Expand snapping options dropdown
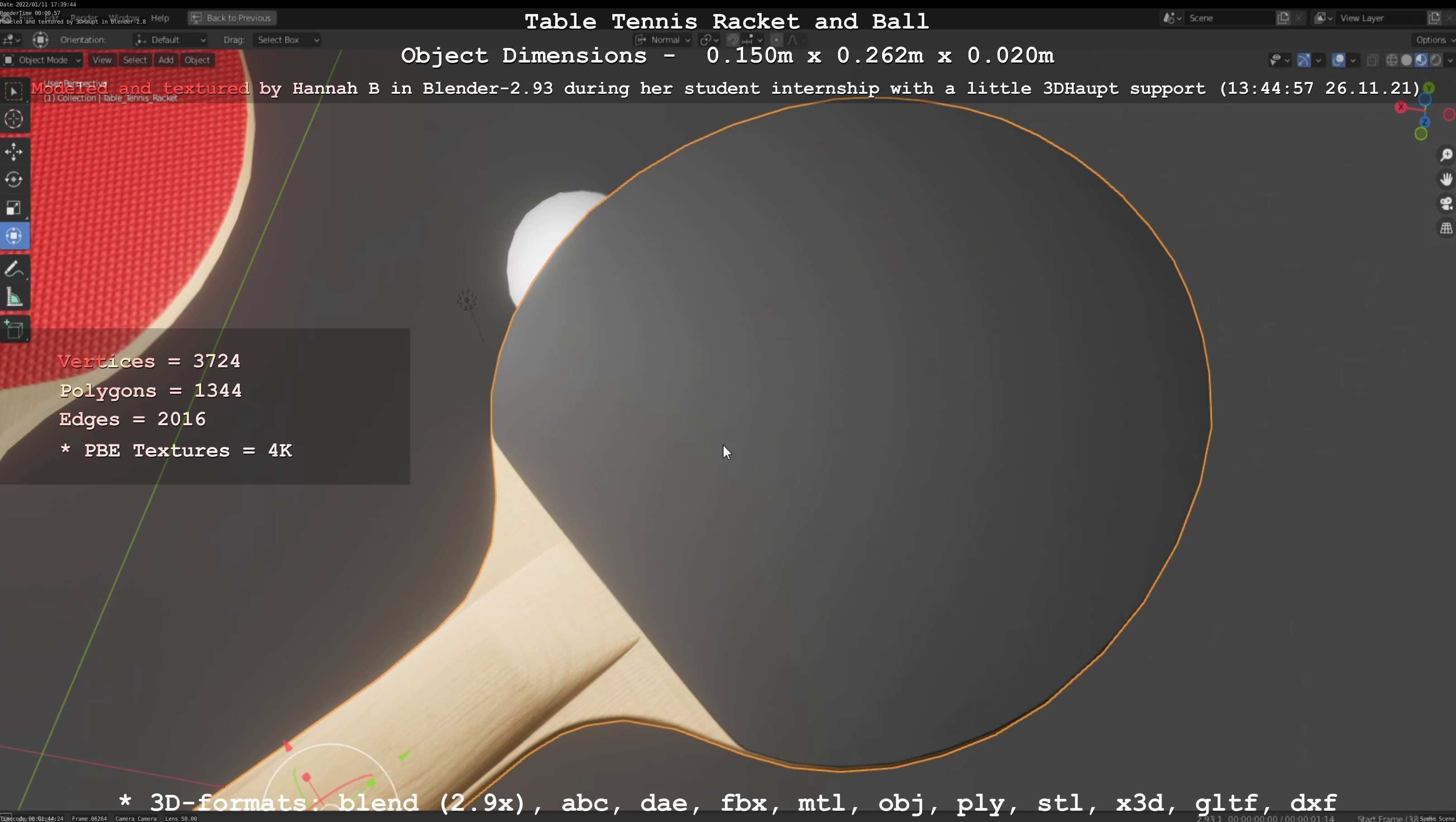The image size is (1456, 822). click(x=753, y=39)
